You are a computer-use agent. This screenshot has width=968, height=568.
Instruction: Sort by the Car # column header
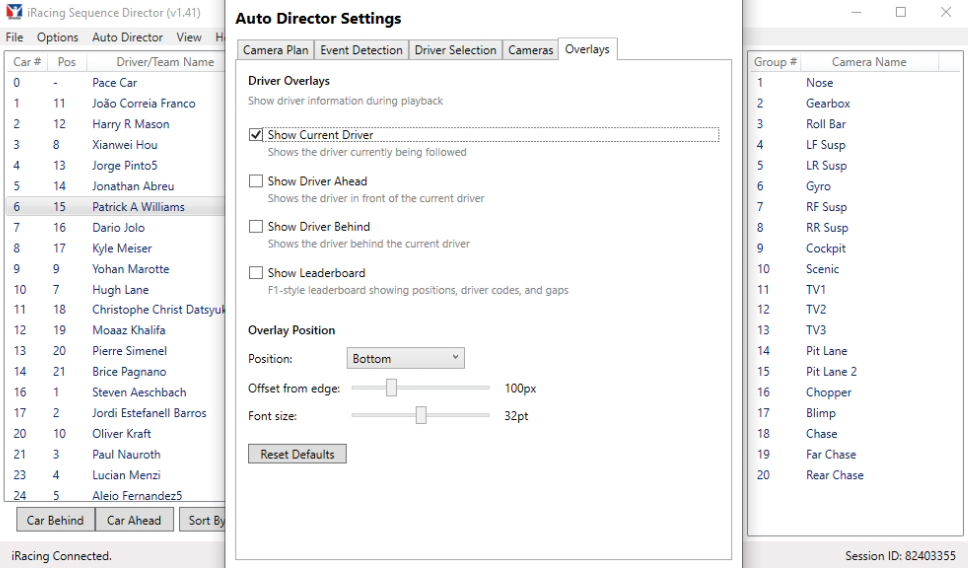click(x=27, y=62)
